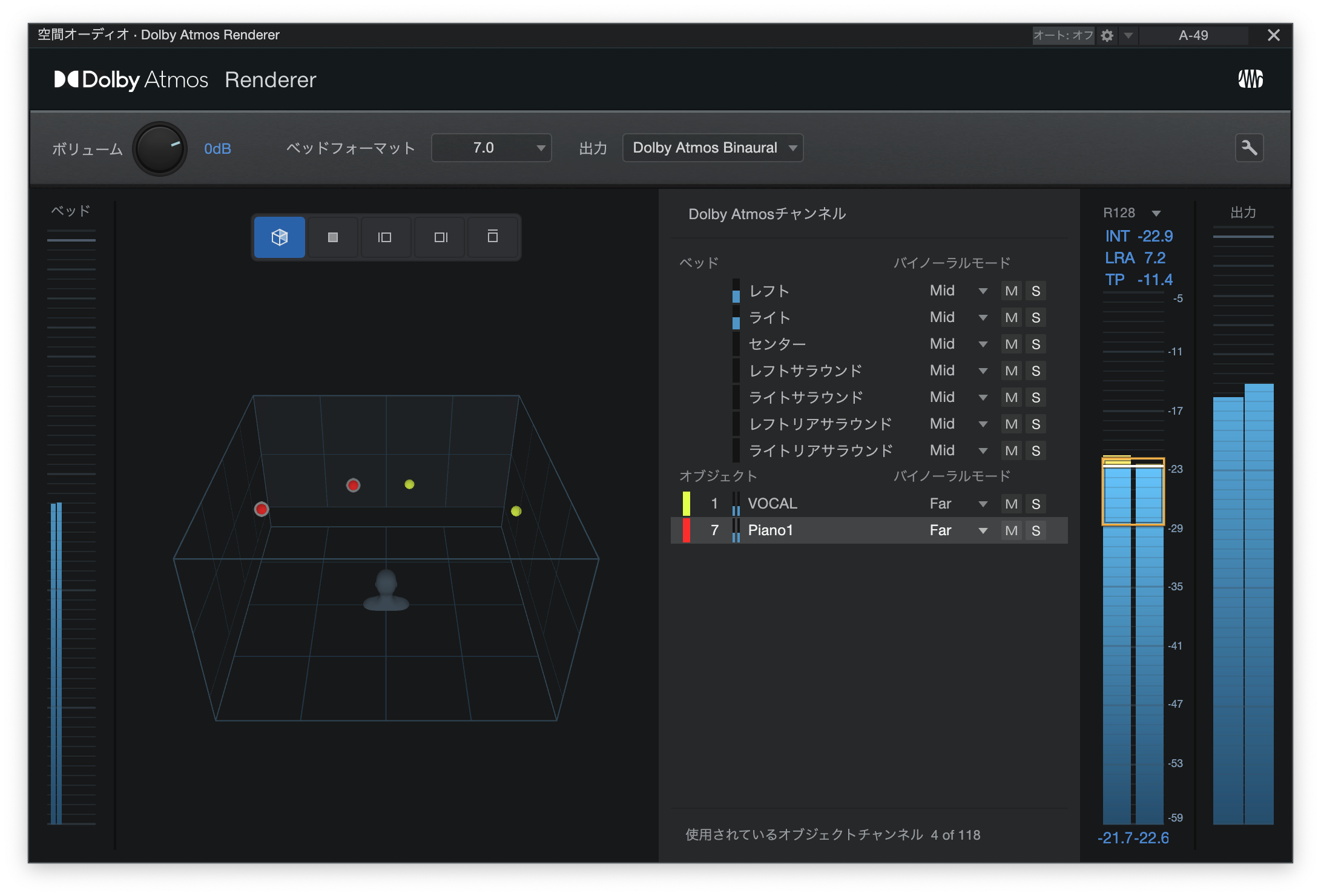Click the Dolby Atmos logo

[x=131, y=80]
